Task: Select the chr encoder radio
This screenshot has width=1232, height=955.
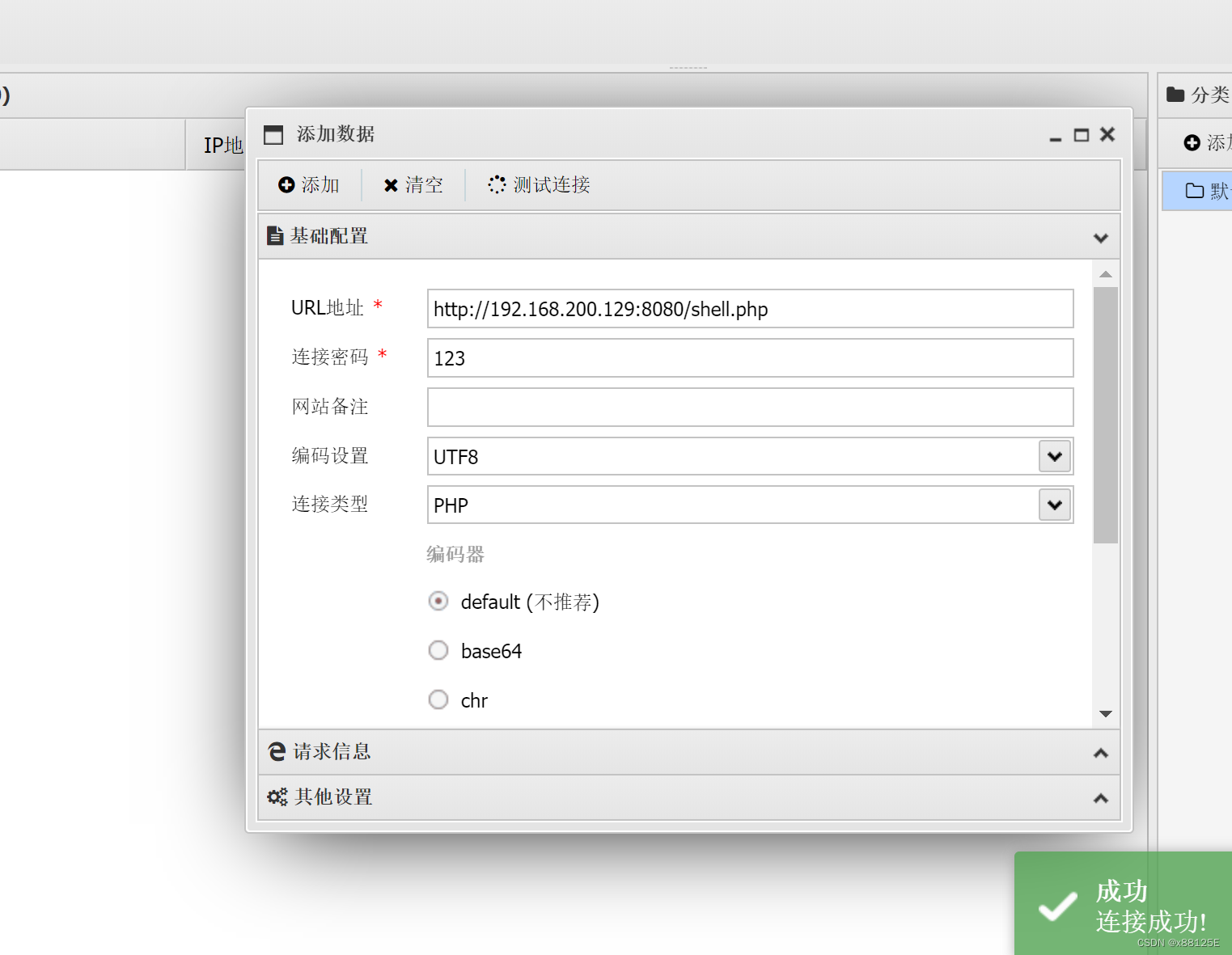Action: tap(438, 700)
